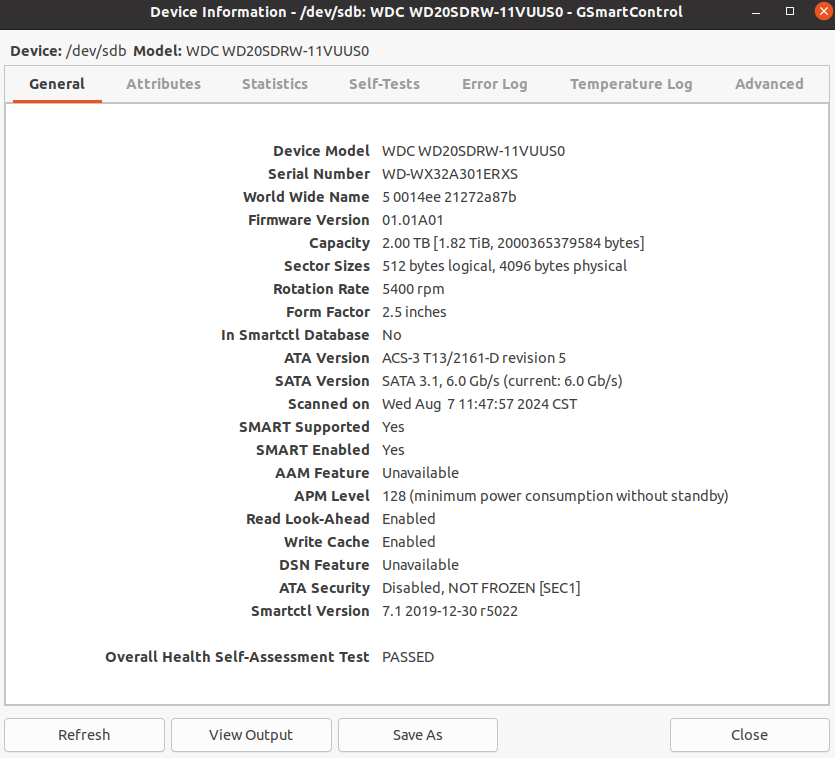Select the serial number WD-WX32A301ERXS

449,174
